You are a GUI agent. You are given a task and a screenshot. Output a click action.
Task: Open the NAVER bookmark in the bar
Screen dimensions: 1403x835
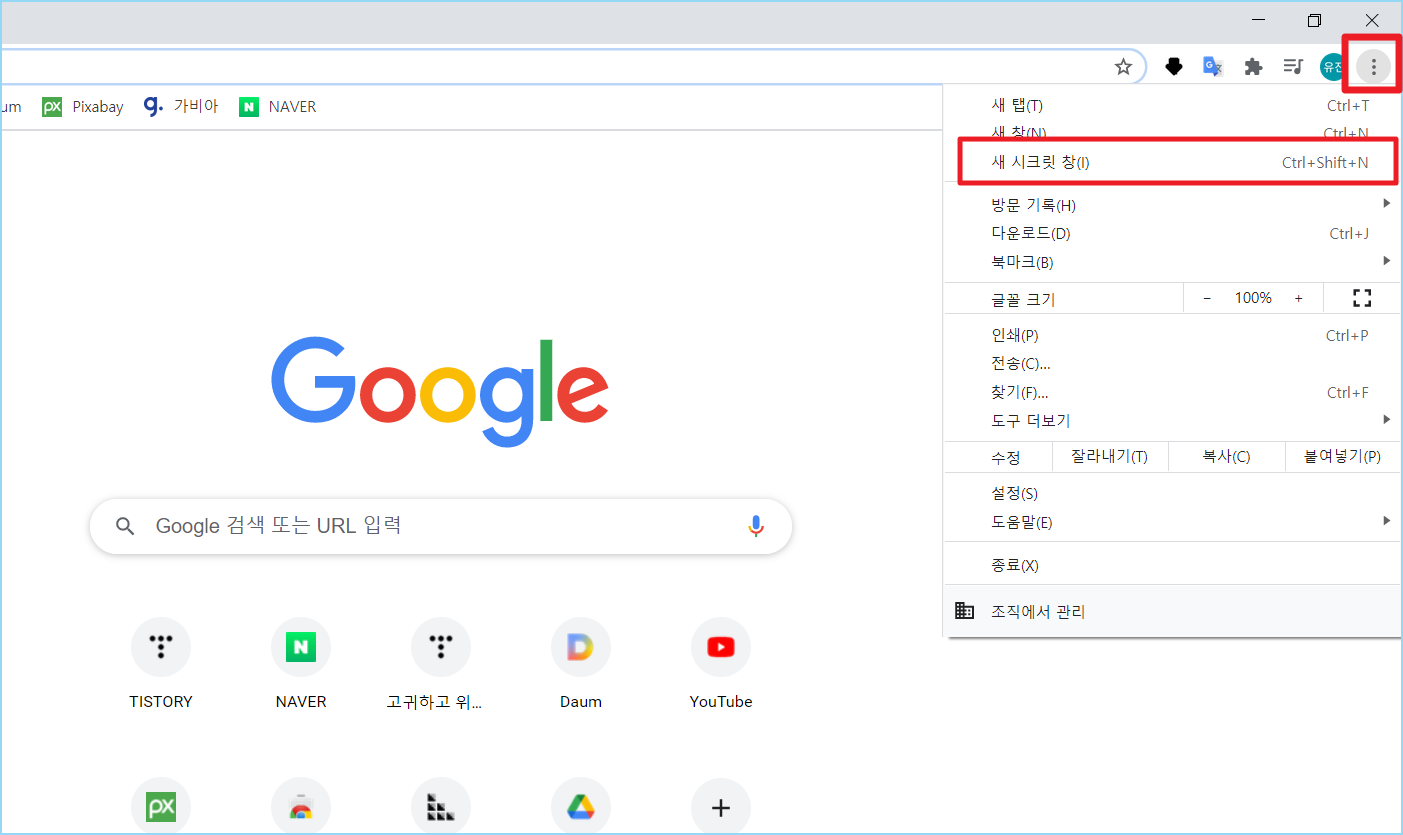(x=278, y=106)
